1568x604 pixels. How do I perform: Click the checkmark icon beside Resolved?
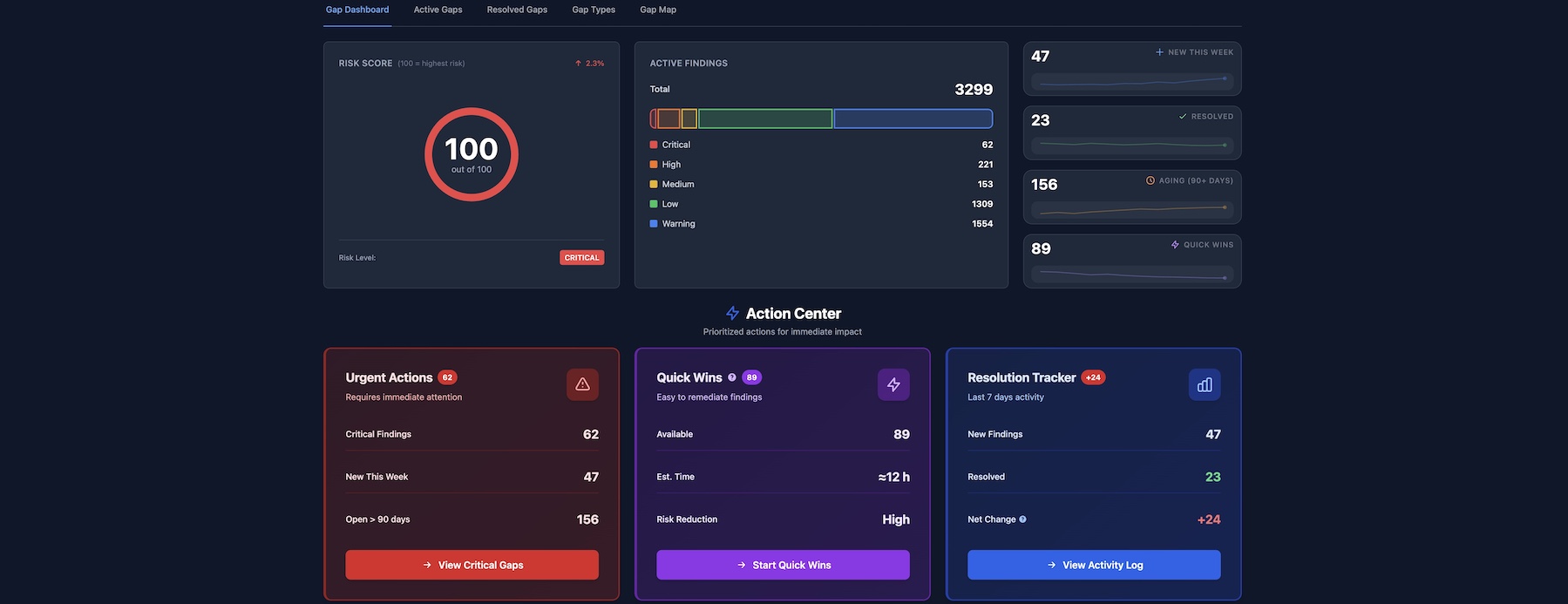click(x=1183, y=117)
